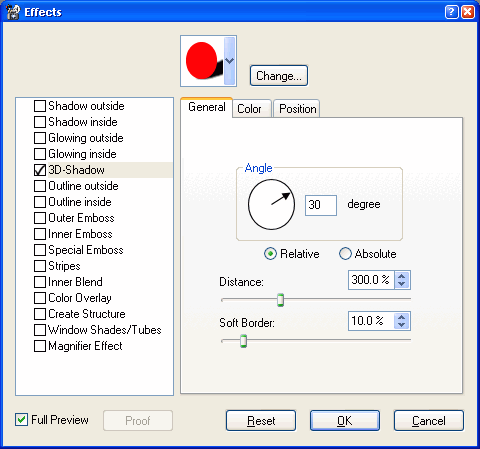Click the Soft Border slider handle
The height and width of the screenshot is (449, 480).
pyautogui.click(x=244, y=341)
